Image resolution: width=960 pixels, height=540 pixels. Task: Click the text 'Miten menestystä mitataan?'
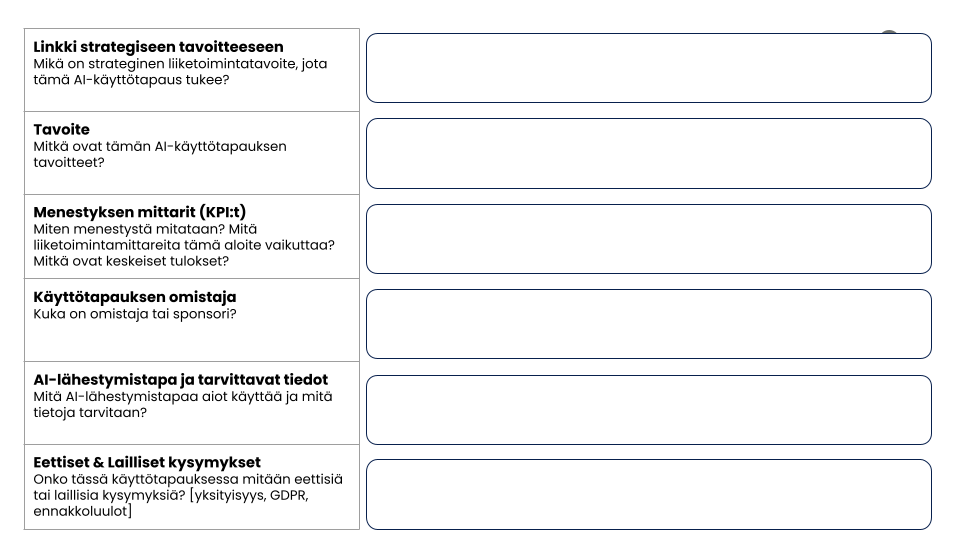pyautogui.click(x=129, y=229)
